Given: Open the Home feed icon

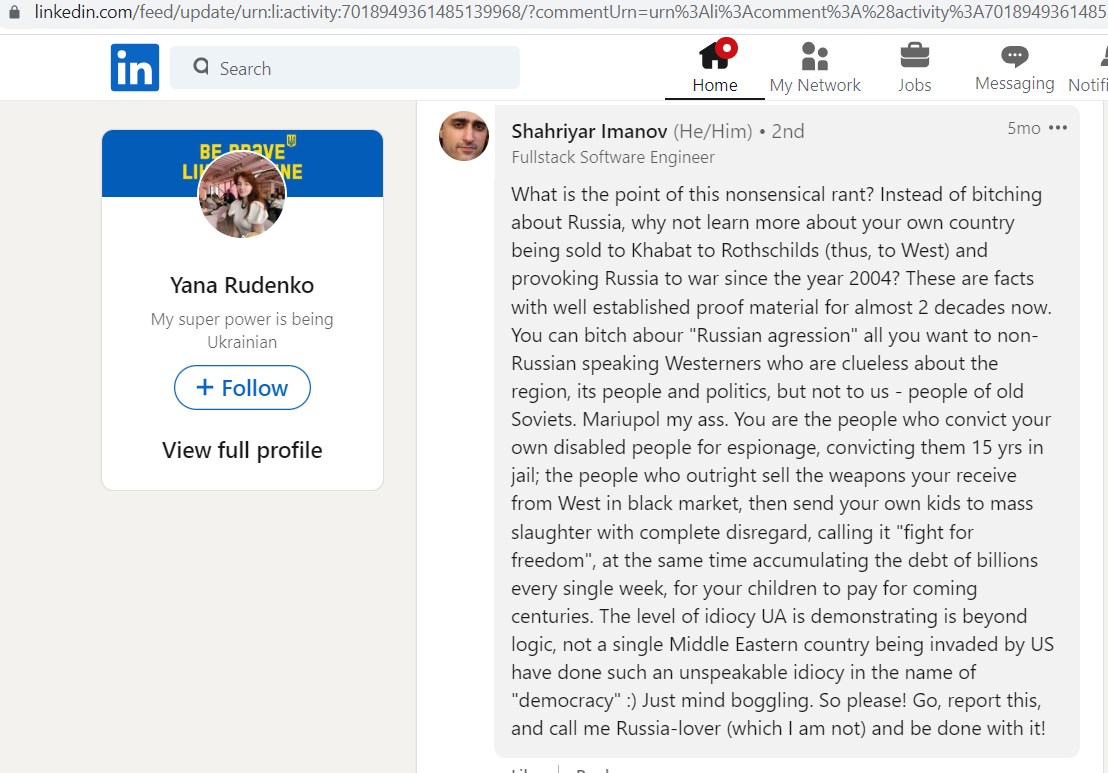Looking at the screenshot, I should point(714,57).
